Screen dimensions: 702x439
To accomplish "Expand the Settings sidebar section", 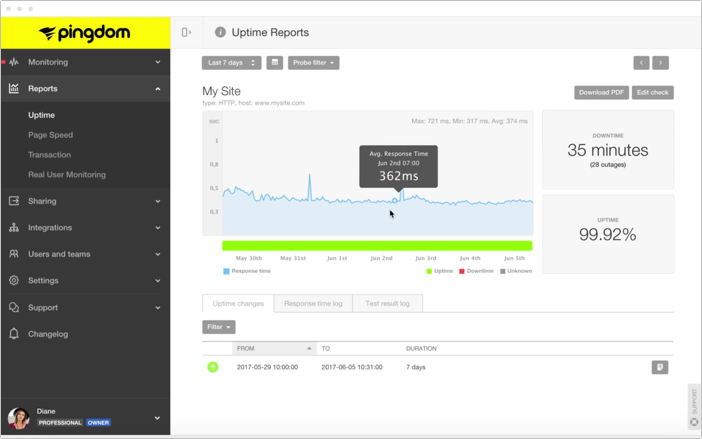I will point(85,280).
